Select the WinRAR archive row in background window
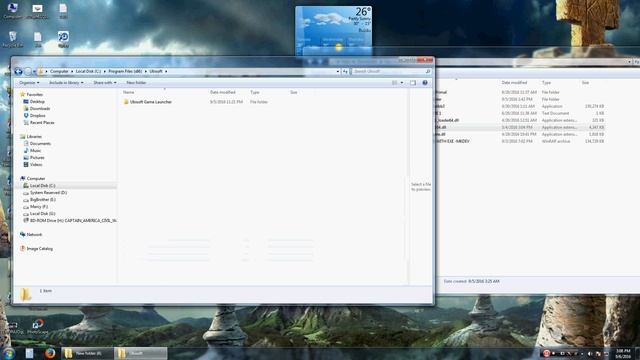 (520, 141)
